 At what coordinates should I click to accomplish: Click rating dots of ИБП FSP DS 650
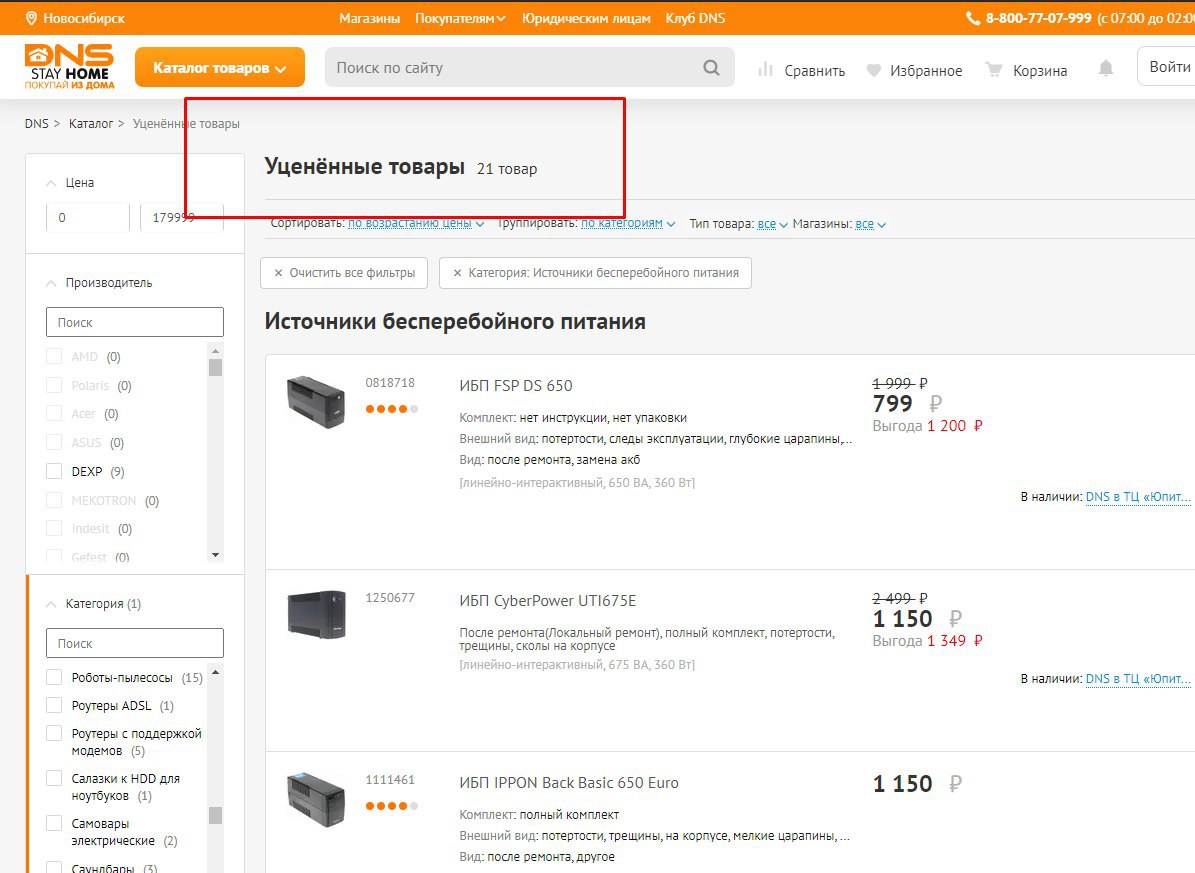coord(392,409)
